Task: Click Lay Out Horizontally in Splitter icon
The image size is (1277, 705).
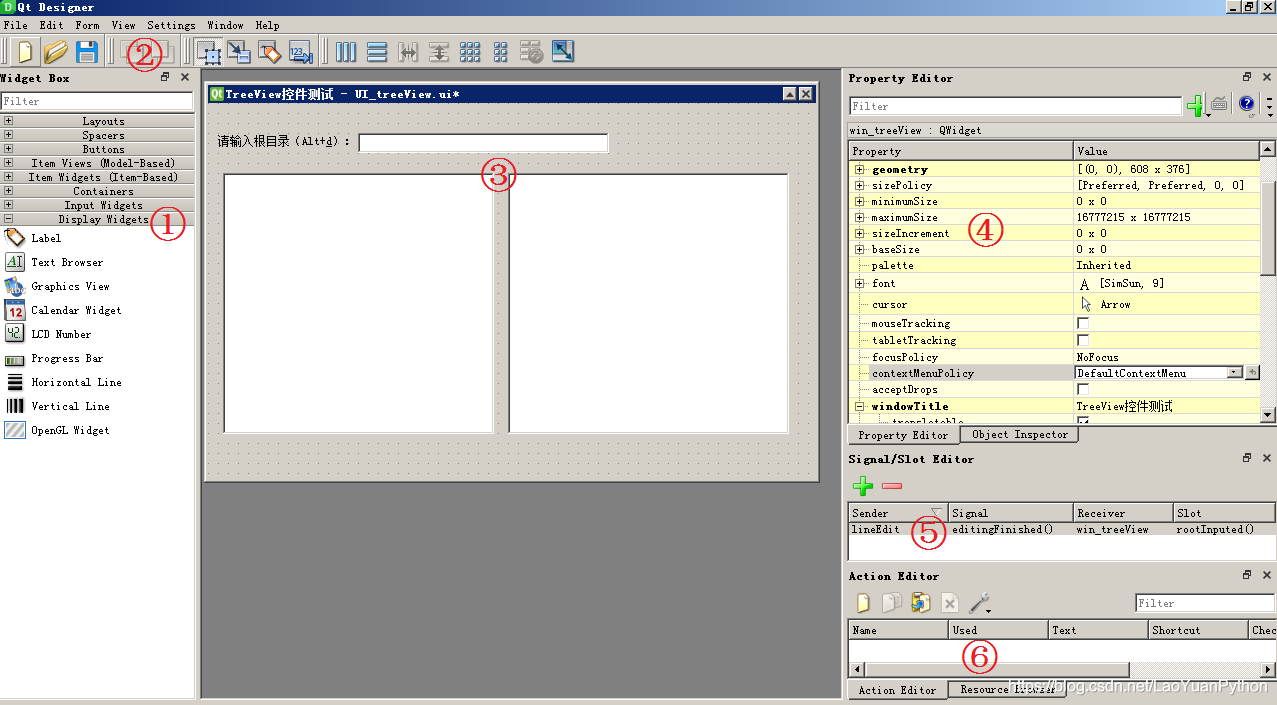Action: coord(408,51)
